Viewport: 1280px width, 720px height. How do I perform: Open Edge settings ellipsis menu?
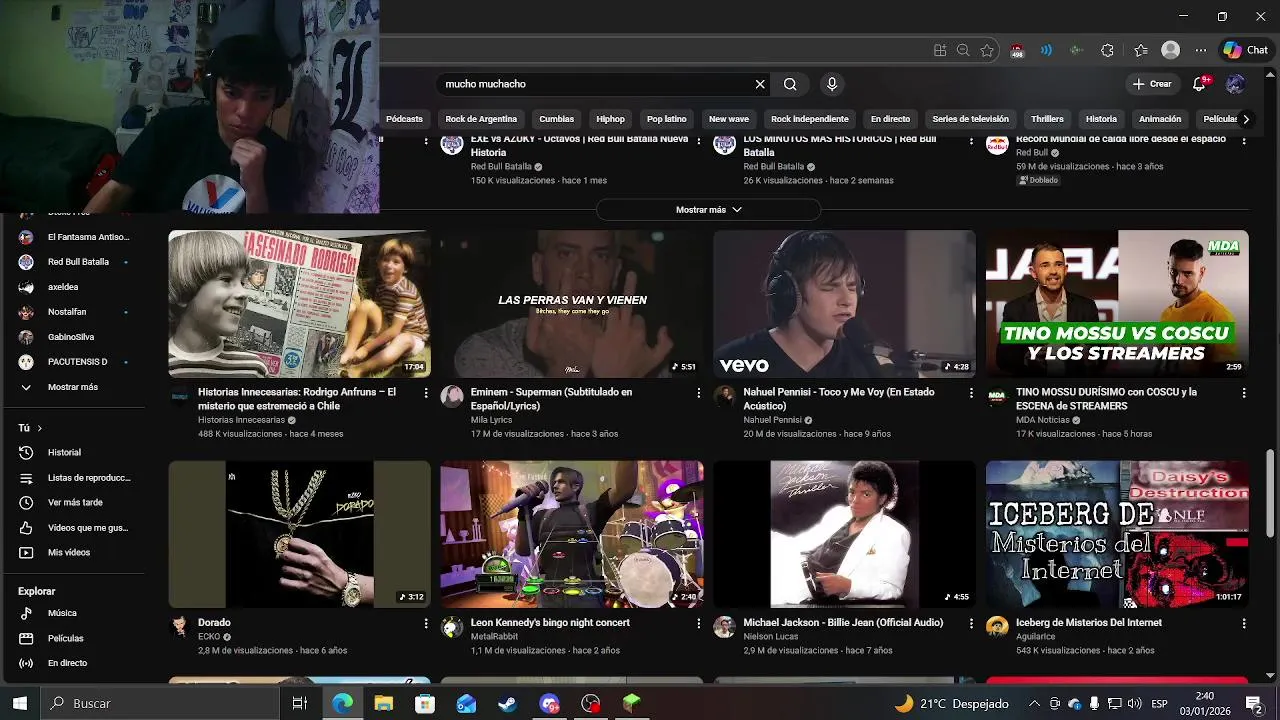1201,50
